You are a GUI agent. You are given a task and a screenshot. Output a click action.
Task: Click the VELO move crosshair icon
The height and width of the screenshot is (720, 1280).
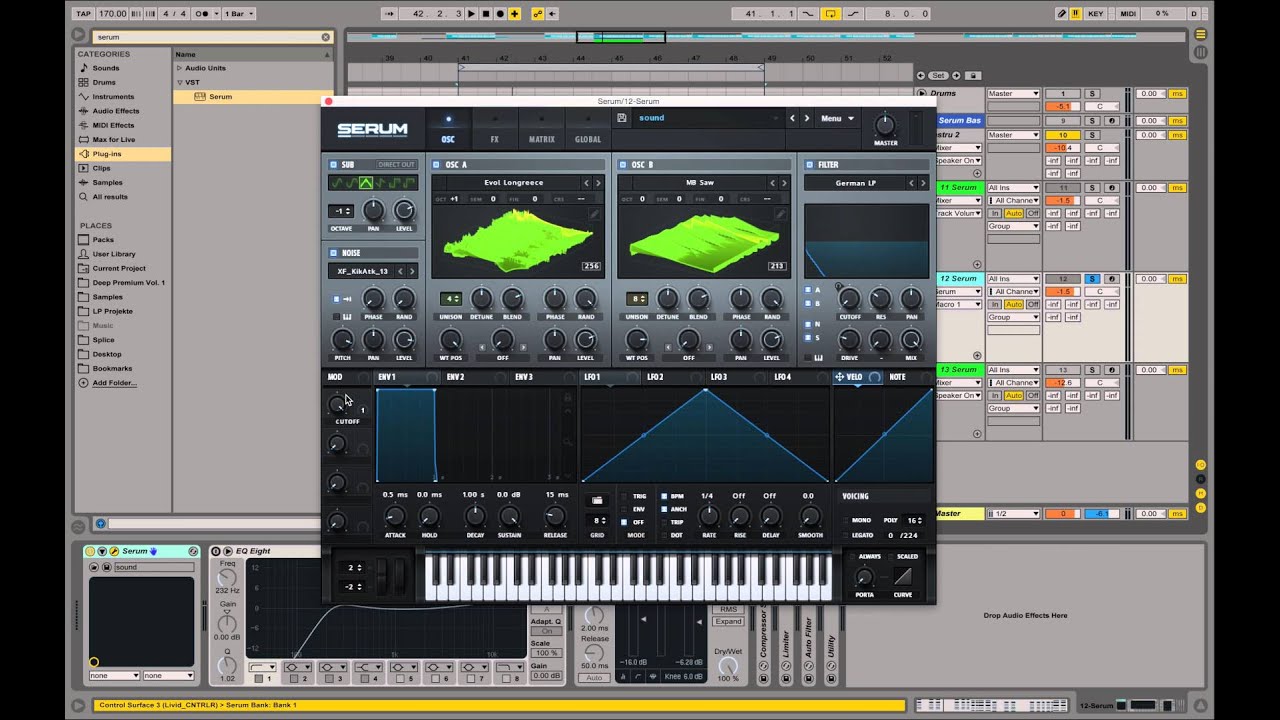(x=839, y=377)
